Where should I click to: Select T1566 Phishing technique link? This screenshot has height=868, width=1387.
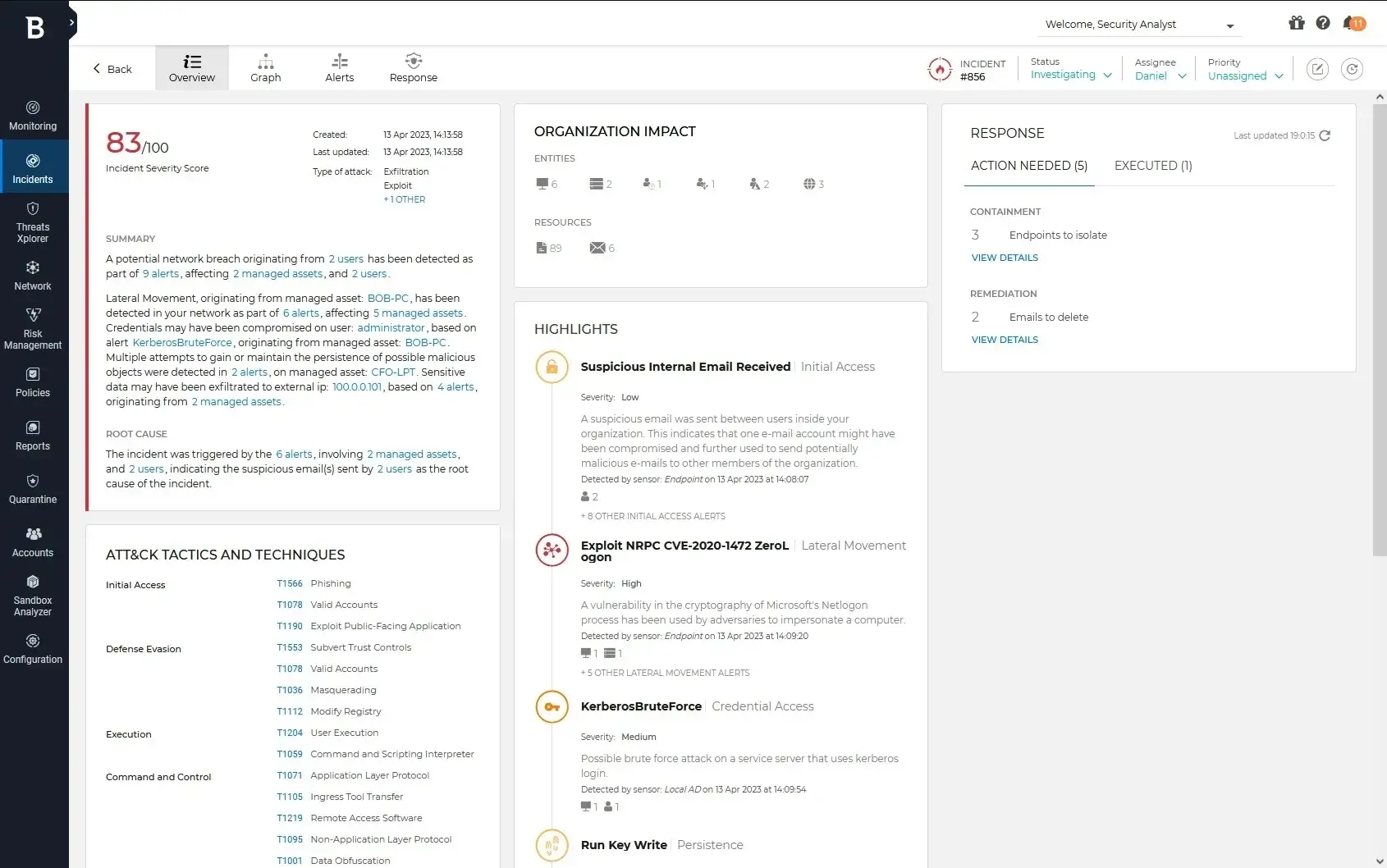[x=289, y=583]
